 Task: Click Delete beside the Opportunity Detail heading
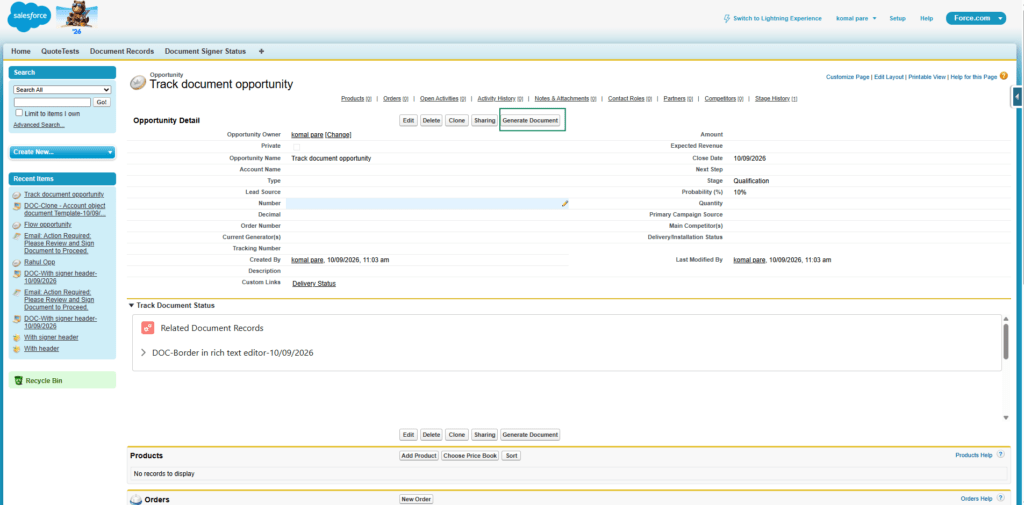click(431, 121)
